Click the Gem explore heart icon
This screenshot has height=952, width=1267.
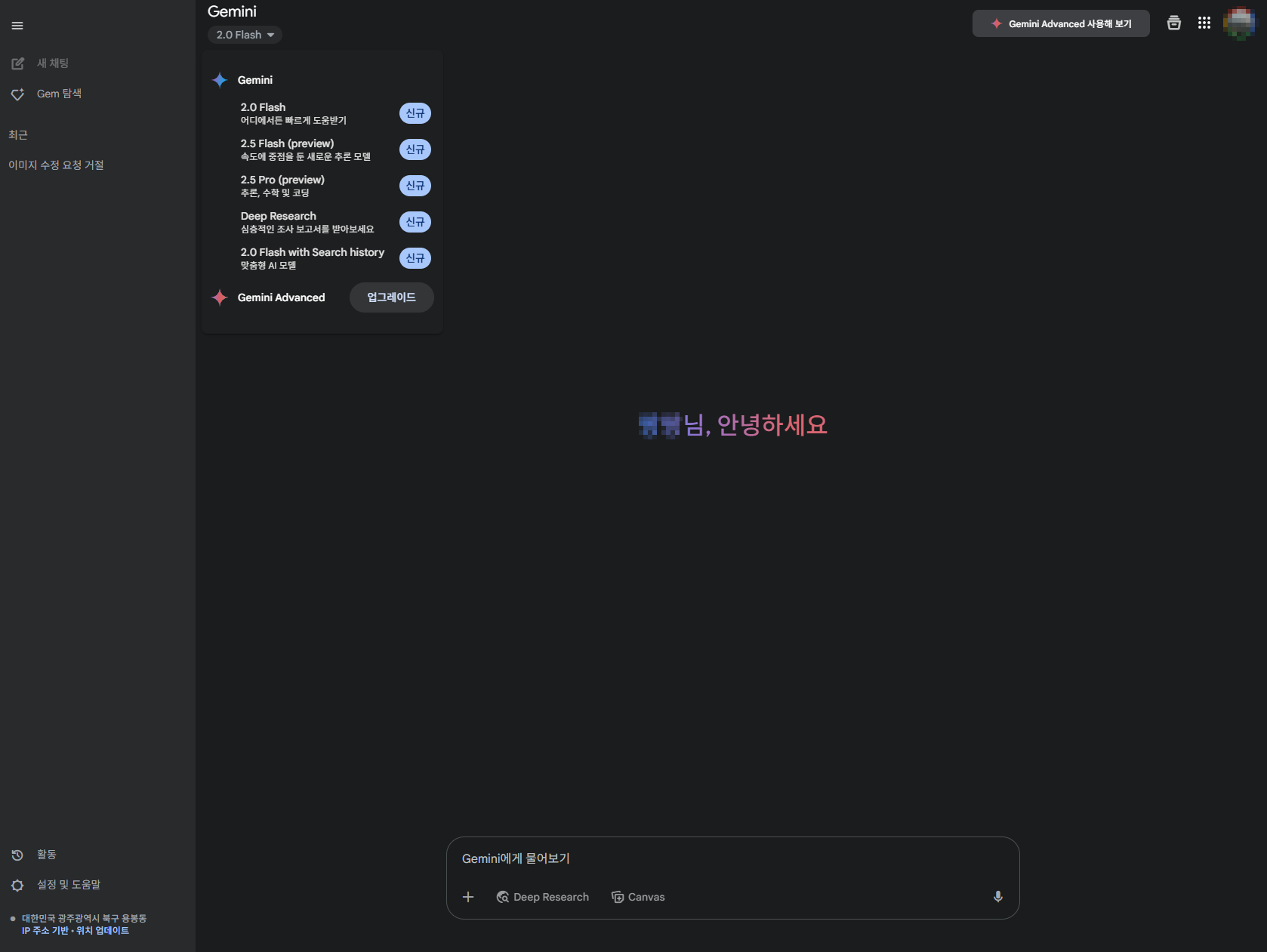tap(17, 94)
